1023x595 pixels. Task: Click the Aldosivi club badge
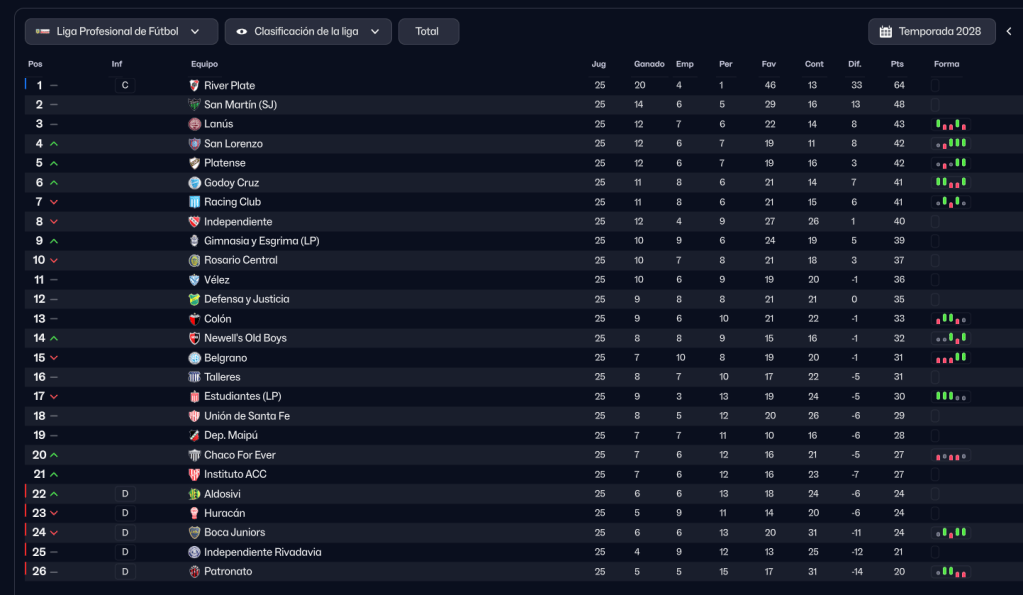[x=195, y=494]
